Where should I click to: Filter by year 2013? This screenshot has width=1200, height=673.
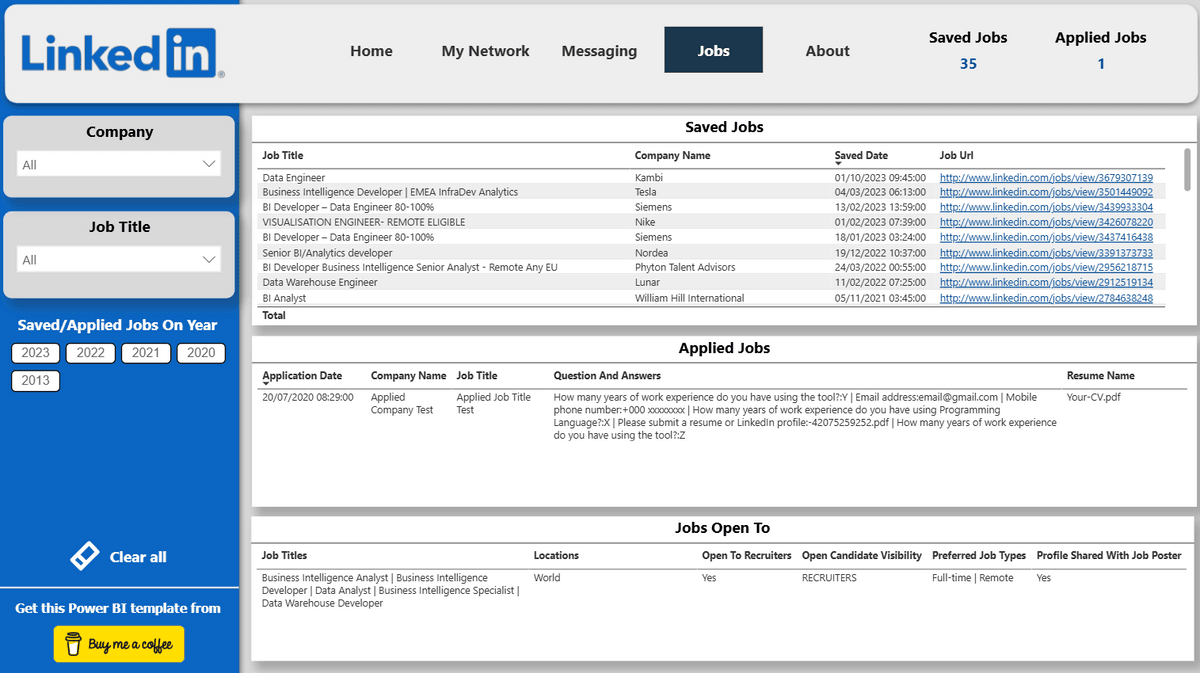pos(36,380)
